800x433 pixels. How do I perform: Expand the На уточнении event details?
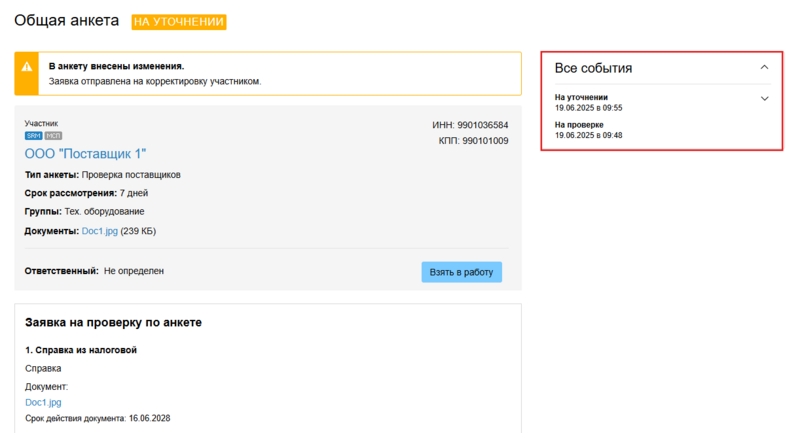pyautogui.click(x=764, y=98)
